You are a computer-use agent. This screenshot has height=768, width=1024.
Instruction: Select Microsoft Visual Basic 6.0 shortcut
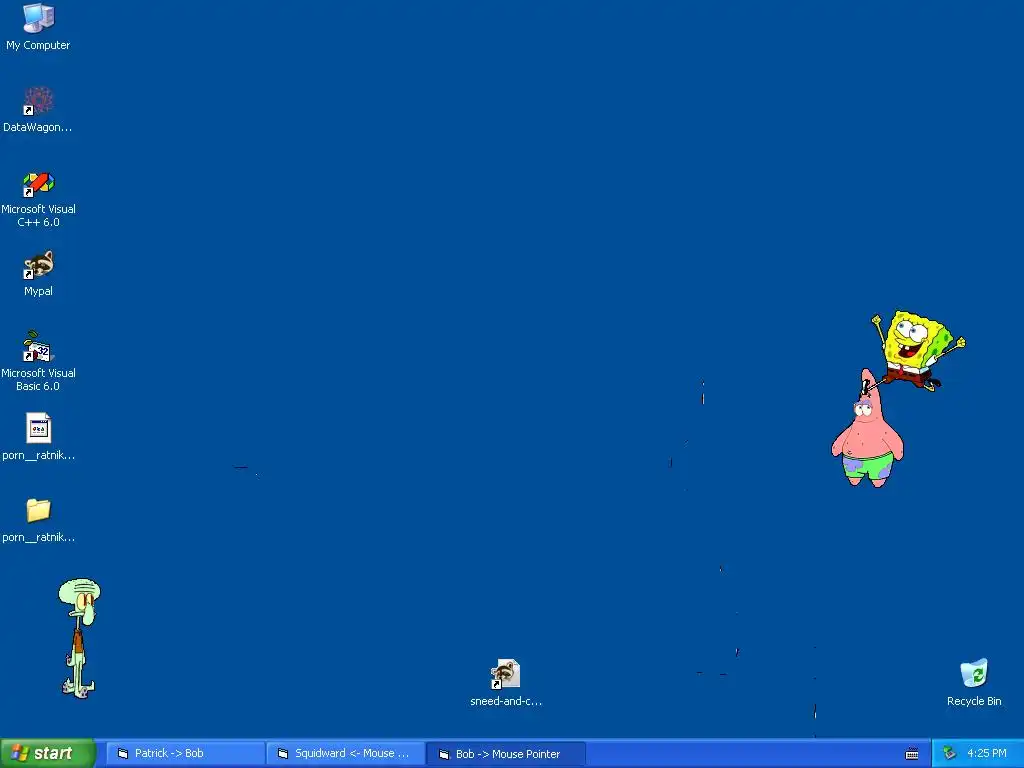(x=39, y=347)
